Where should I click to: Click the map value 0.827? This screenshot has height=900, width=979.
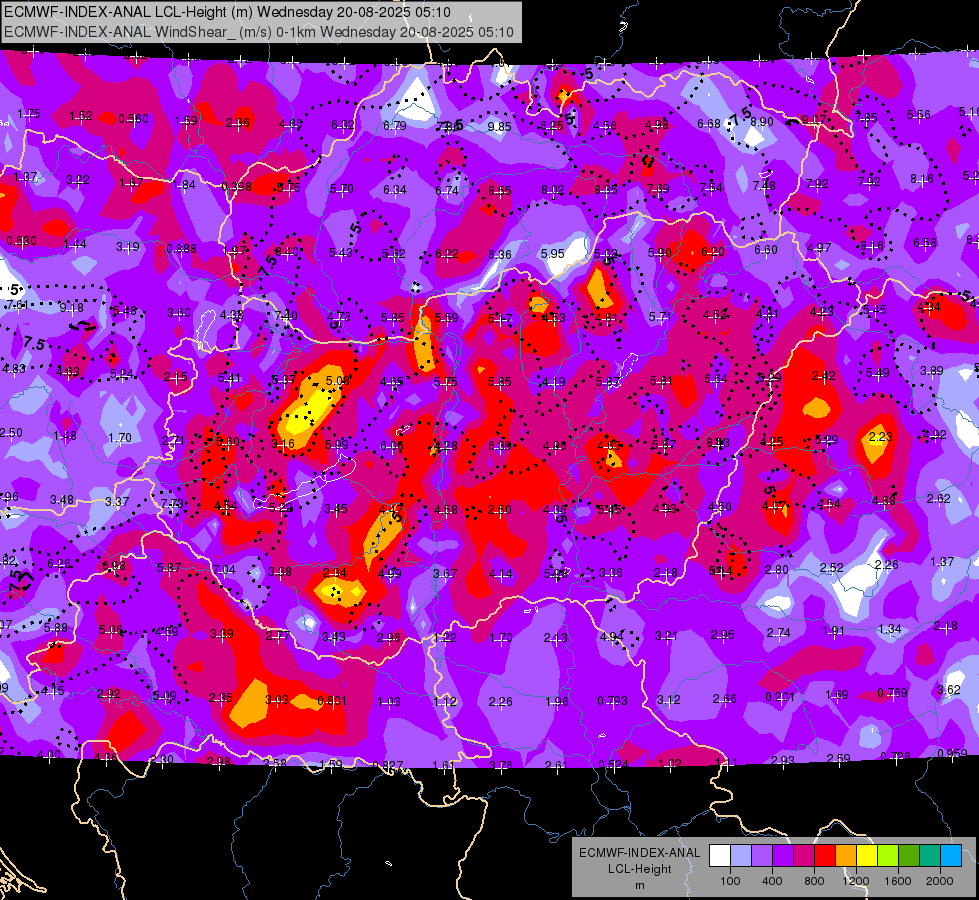388,766
